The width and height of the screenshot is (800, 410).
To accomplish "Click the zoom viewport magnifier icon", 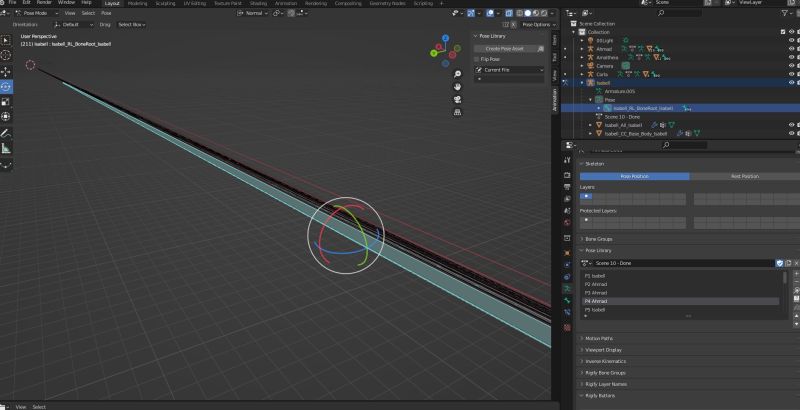I will pos(457,74).
